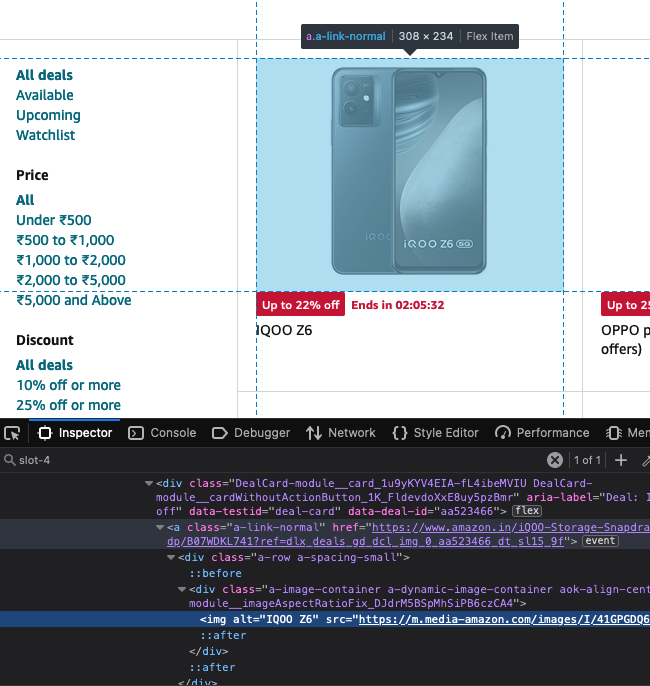Collapse the DealCard-module div node
The height and width of the screenshot is (686, 650).
pos(149,483)
